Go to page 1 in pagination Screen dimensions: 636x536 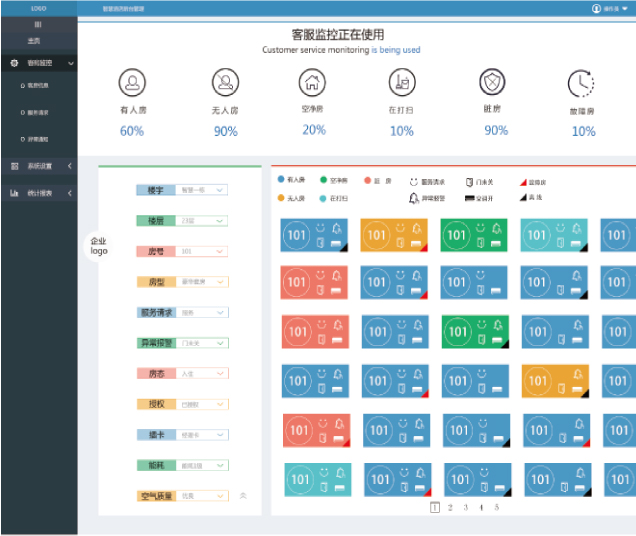pos(434,507)
